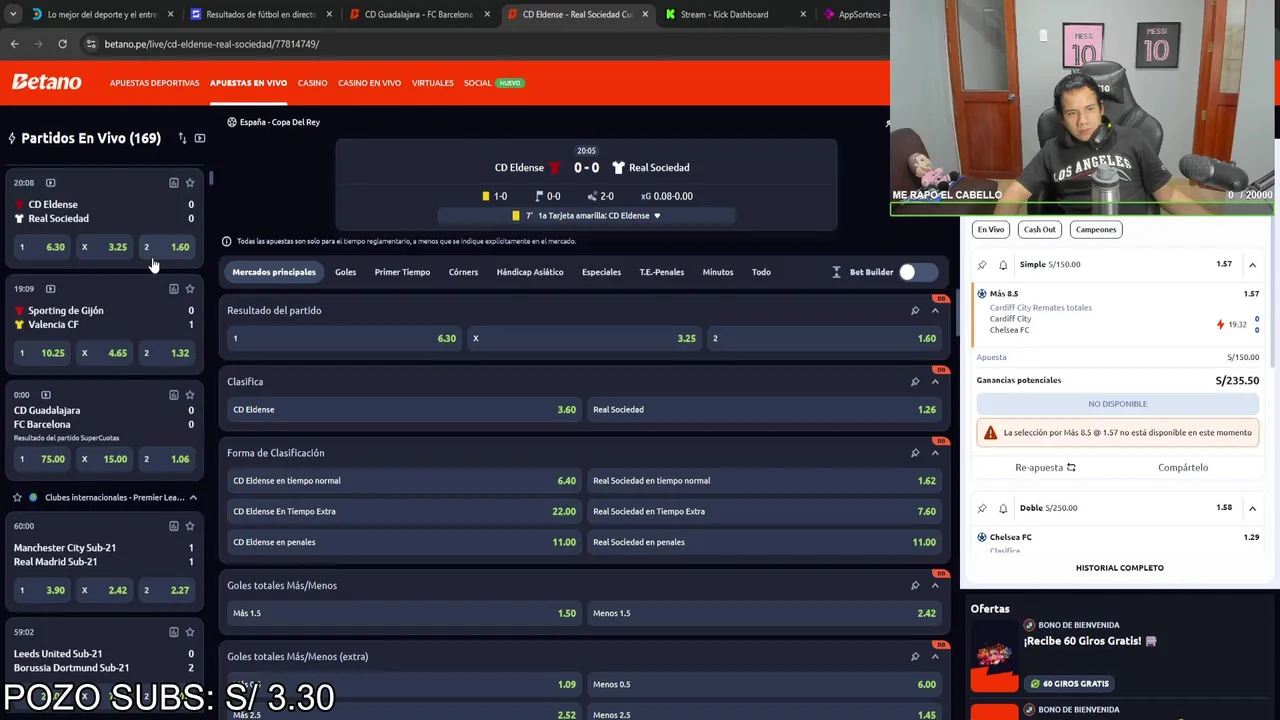
Task: Open Apuestas Deportivas menu
Action: [154, 83]
